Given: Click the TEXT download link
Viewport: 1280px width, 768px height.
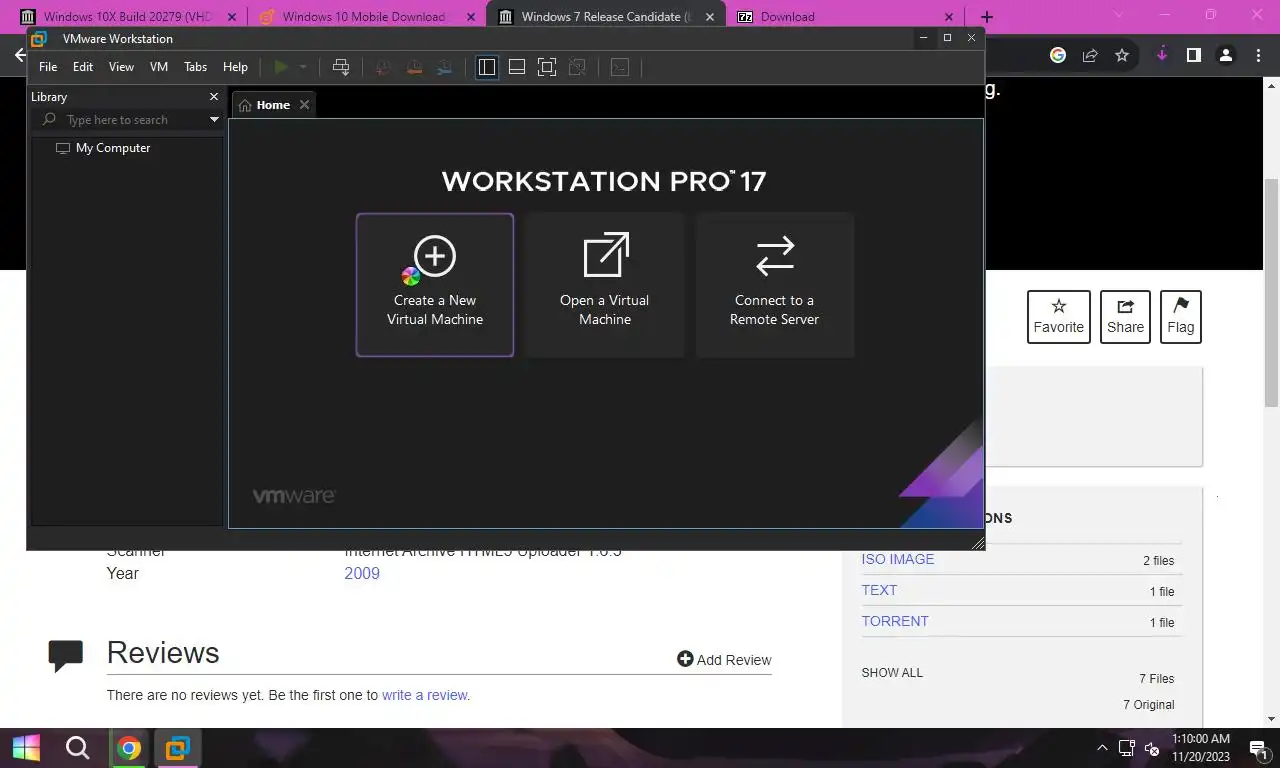Looking at the screenshot, I should (879, 590).
